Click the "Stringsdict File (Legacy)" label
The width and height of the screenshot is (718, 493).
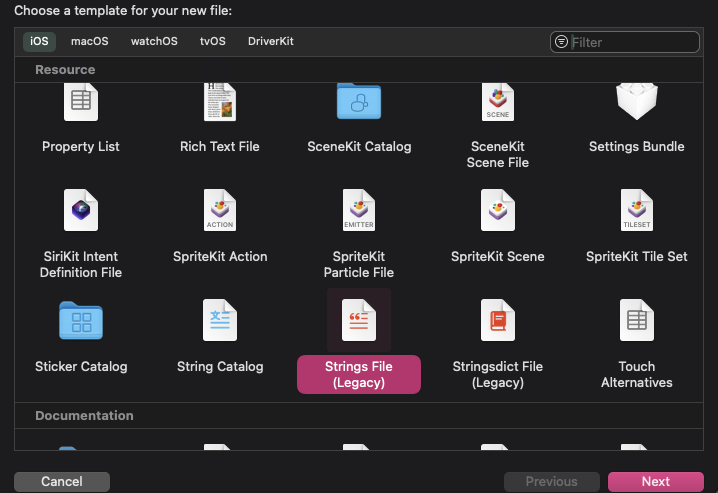(x=498, y=374)
